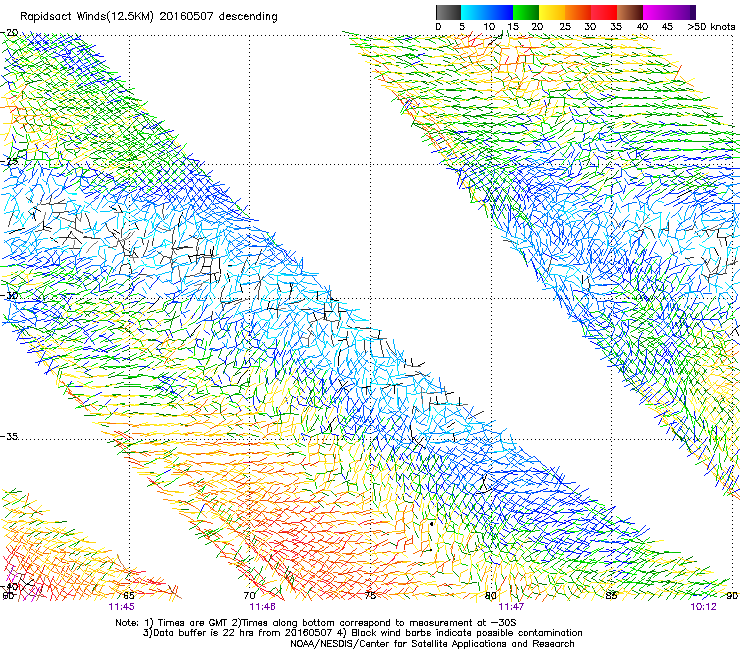The height and width of the screenshot is (650, 740).
Task: Click the 90 longitude axis label
Action: coord(732,596)
